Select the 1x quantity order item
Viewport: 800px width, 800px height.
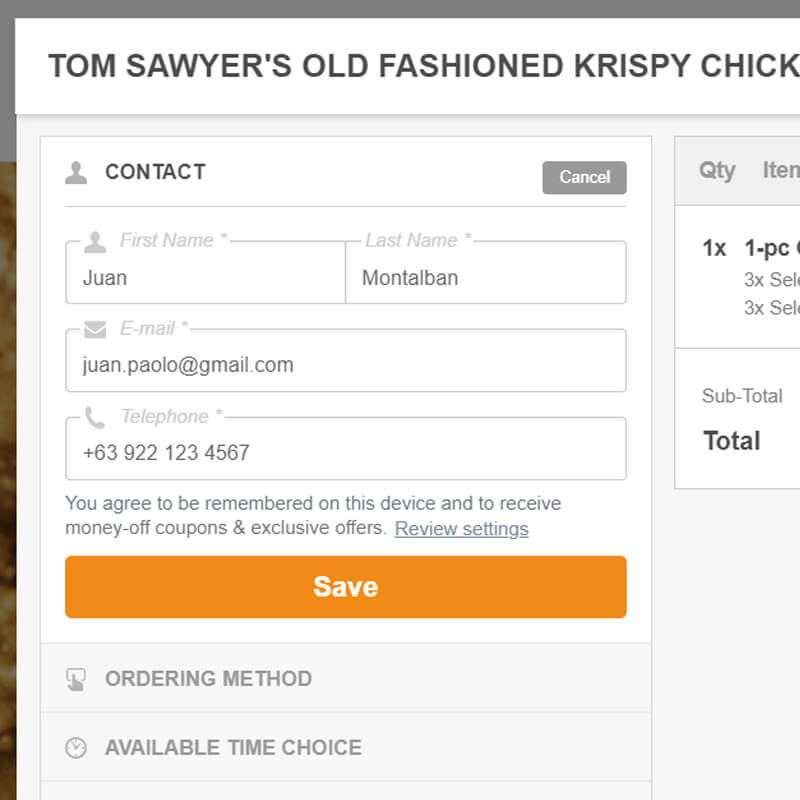point(714,248)
